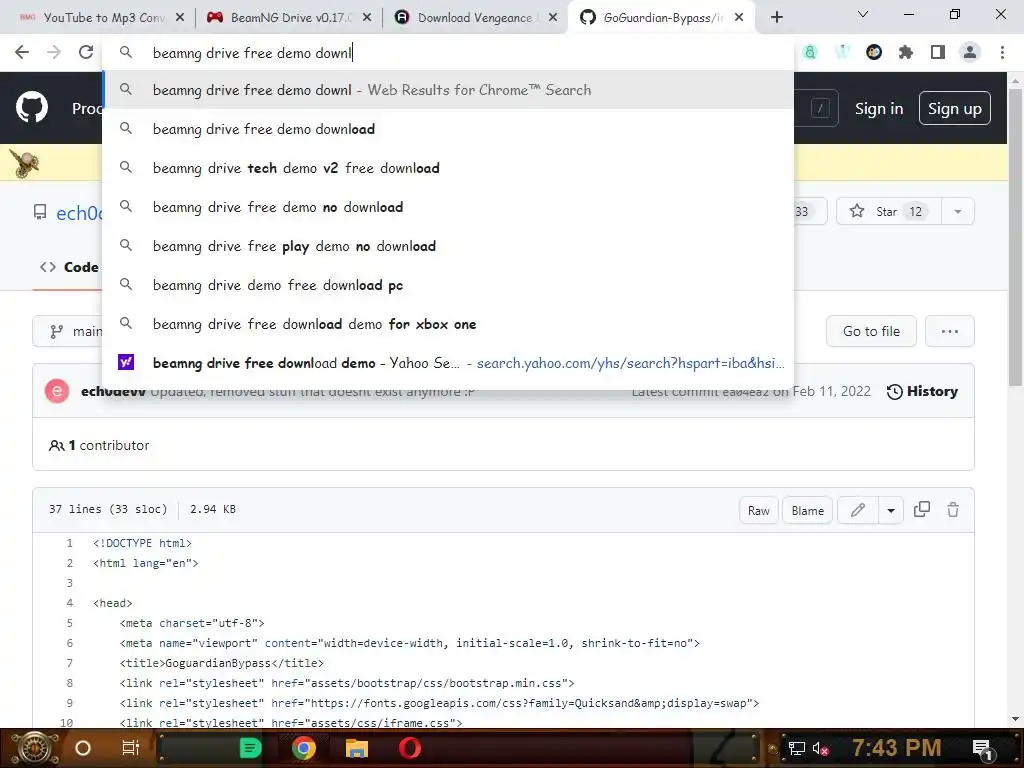The width and height of the screenshot is (1024, 768).
Task: Click the browser back arrow
Action: click(22, 52)
